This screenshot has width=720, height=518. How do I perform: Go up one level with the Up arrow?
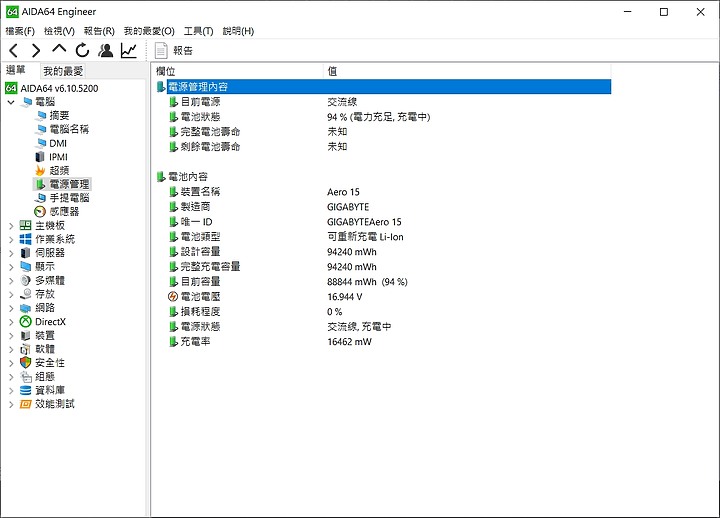click(x=59, y=50)
